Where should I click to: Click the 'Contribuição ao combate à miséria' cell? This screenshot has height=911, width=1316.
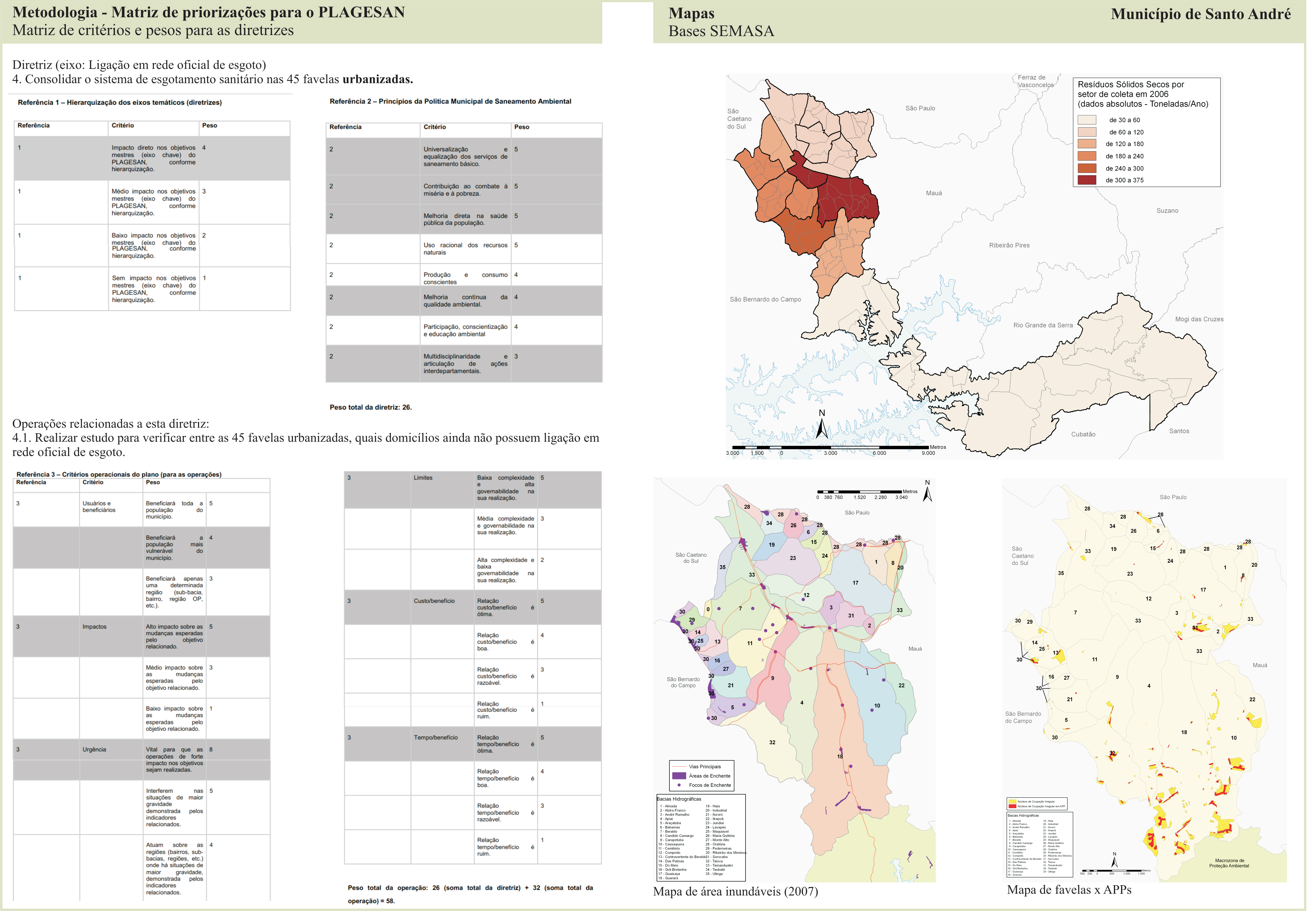465,190
